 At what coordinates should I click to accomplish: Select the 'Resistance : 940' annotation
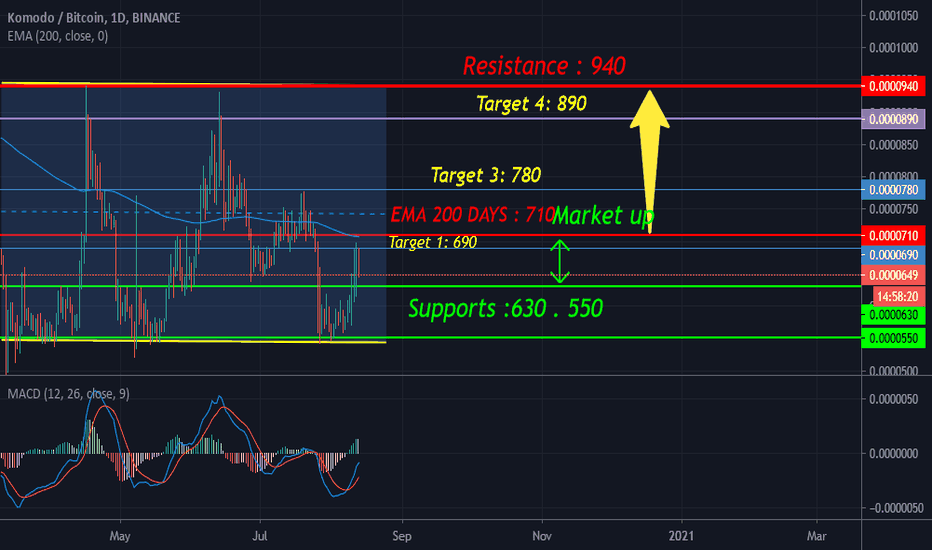(544, 66)
